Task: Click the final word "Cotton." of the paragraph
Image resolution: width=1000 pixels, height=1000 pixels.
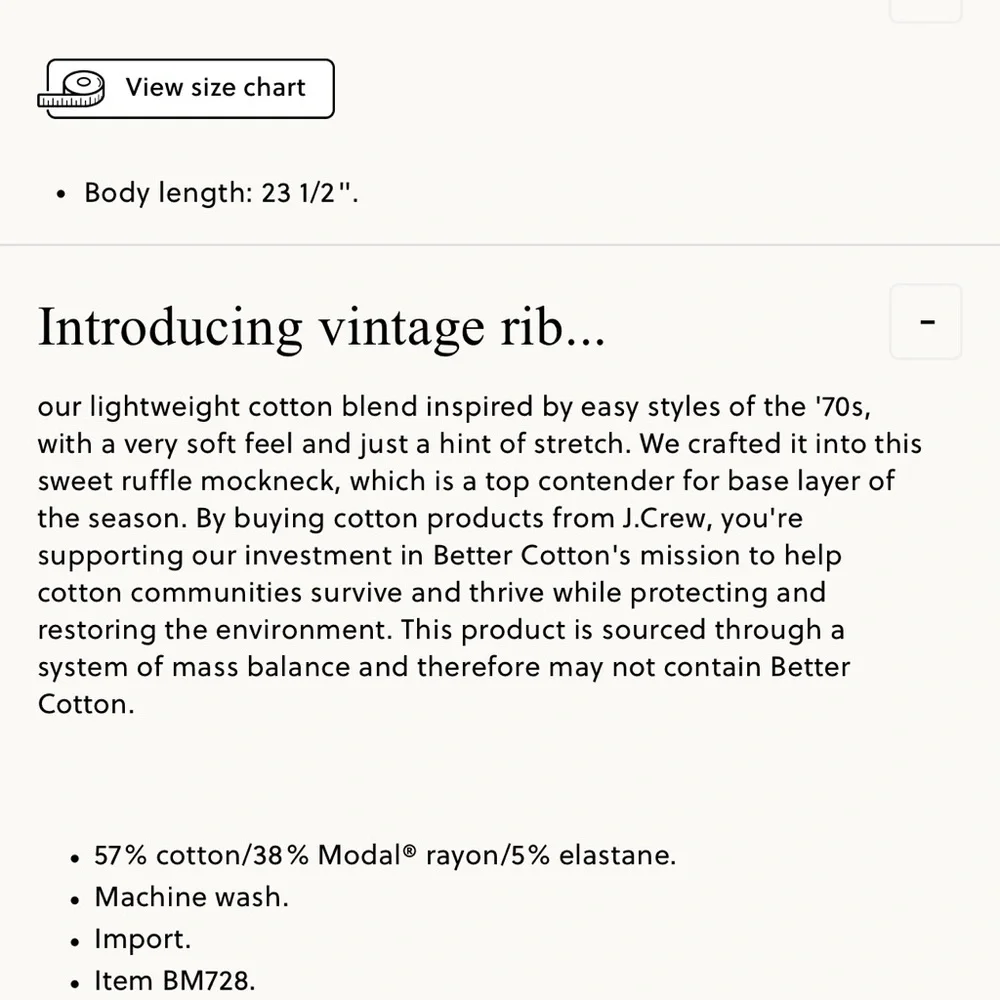Action: (x=86, y=703)
